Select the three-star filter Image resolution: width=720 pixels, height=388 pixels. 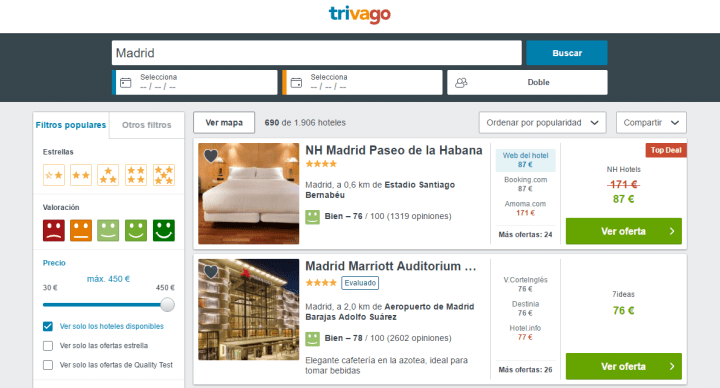tap(108, 175)
